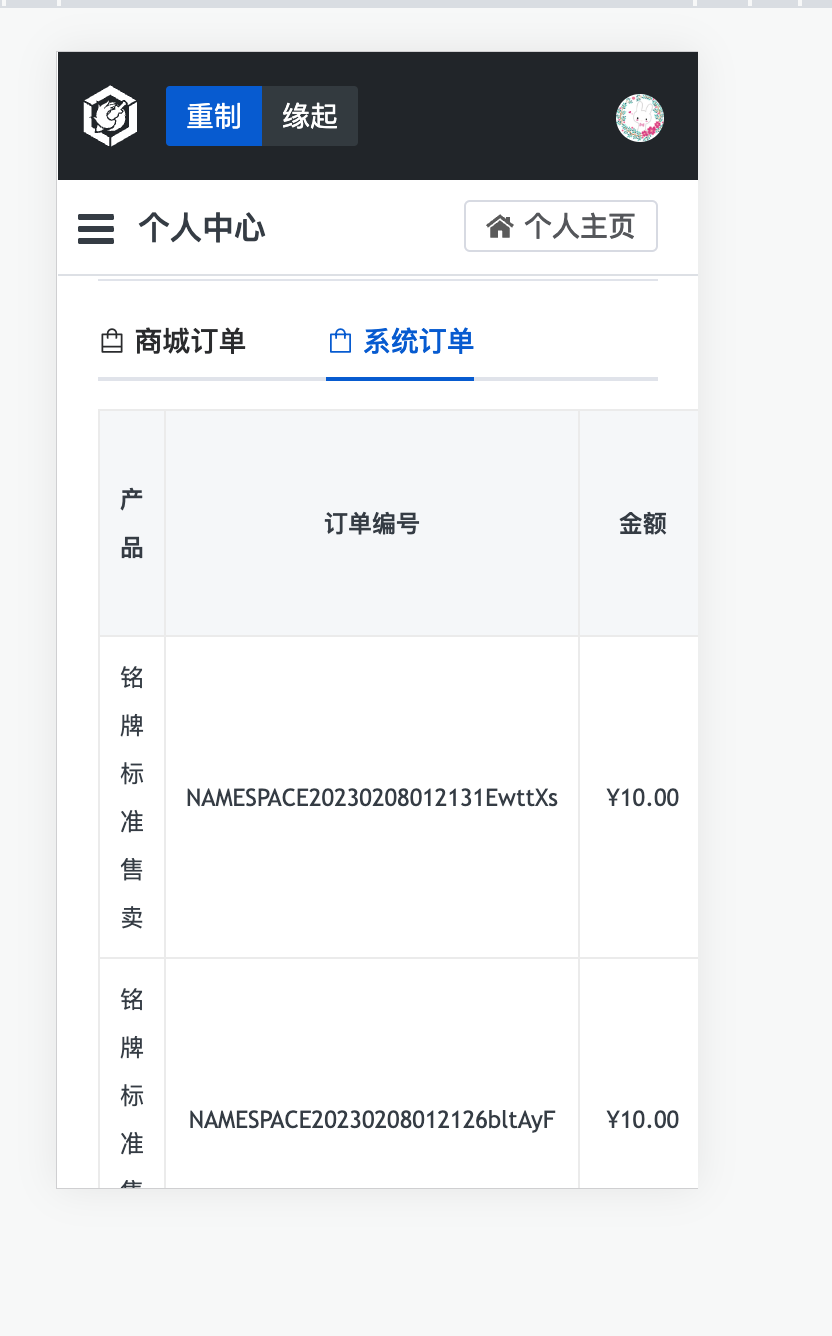
Task: Click the shopping bag icon beside 商城订单
Action: 112,342
